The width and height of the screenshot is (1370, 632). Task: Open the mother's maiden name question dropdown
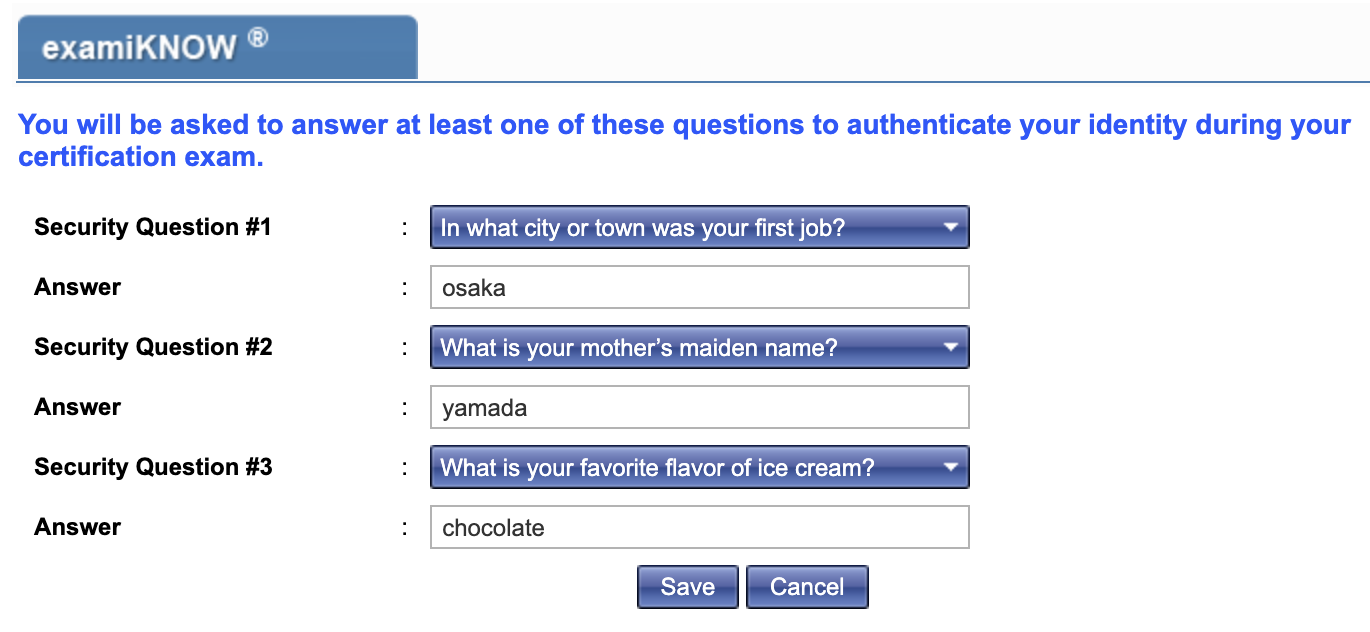click(698, 348)
